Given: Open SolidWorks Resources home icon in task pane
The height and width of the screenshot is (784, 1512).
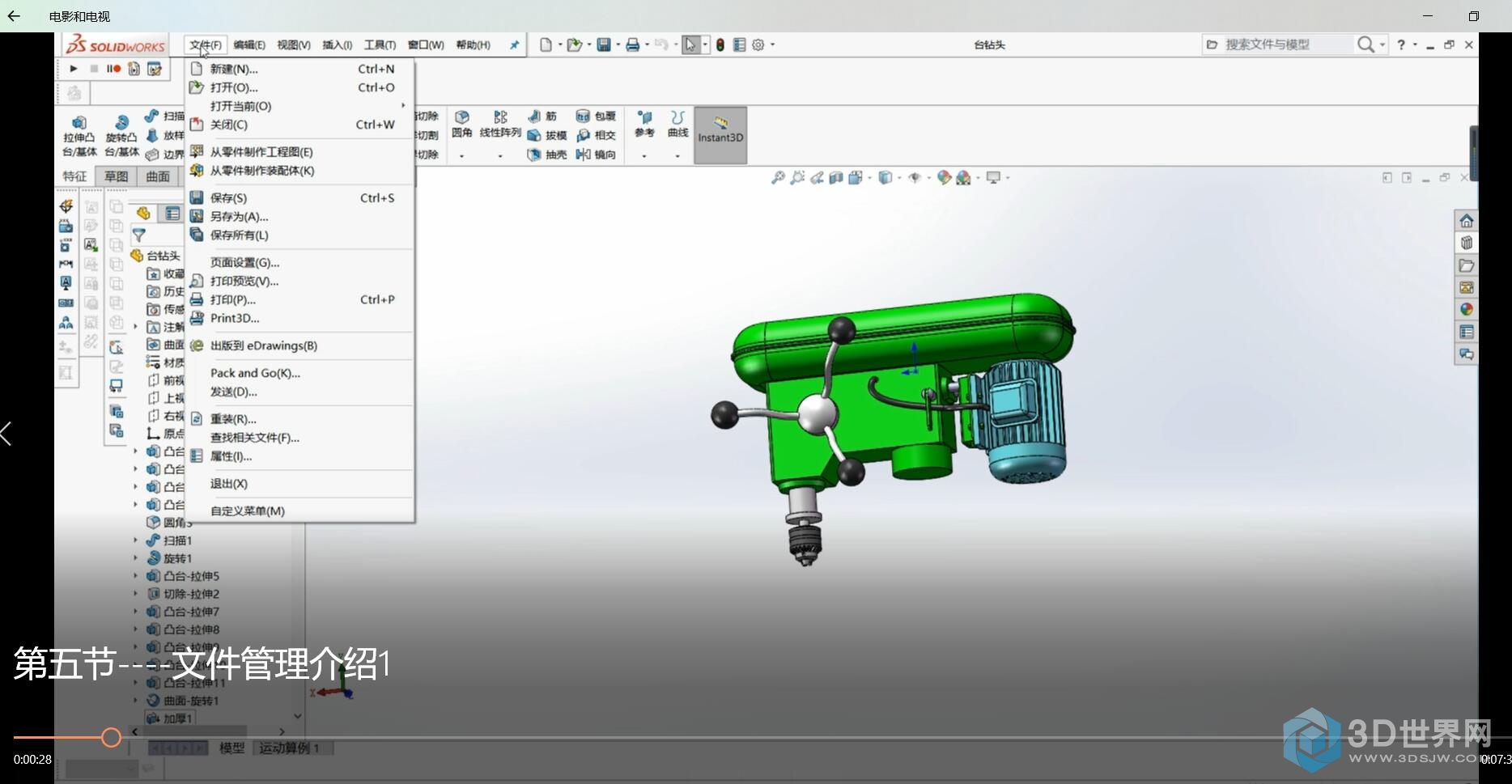Looking at the screenshot, I should point(1466,221).
